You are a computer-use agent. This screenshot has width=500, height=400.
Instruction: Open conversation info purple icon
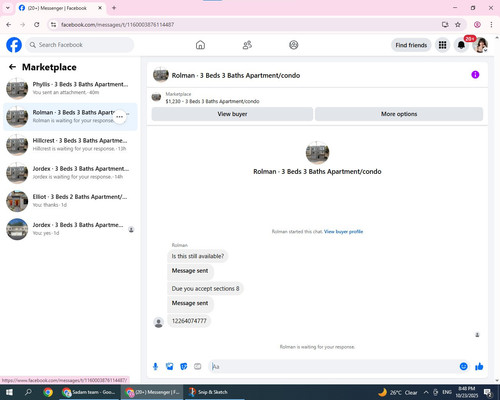point(475,75)
